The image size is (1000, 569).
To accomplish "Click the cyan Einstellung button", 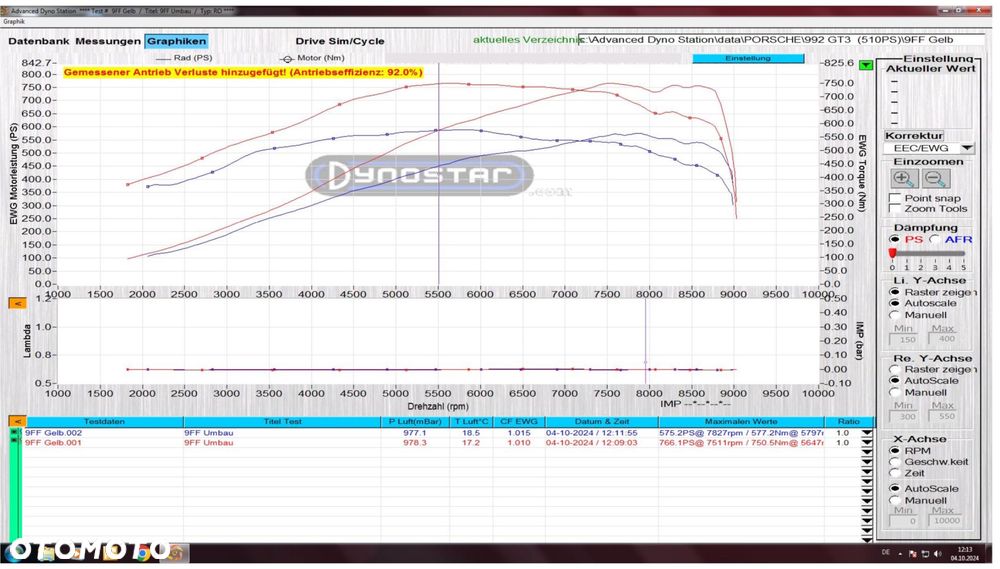I will 748,59.
